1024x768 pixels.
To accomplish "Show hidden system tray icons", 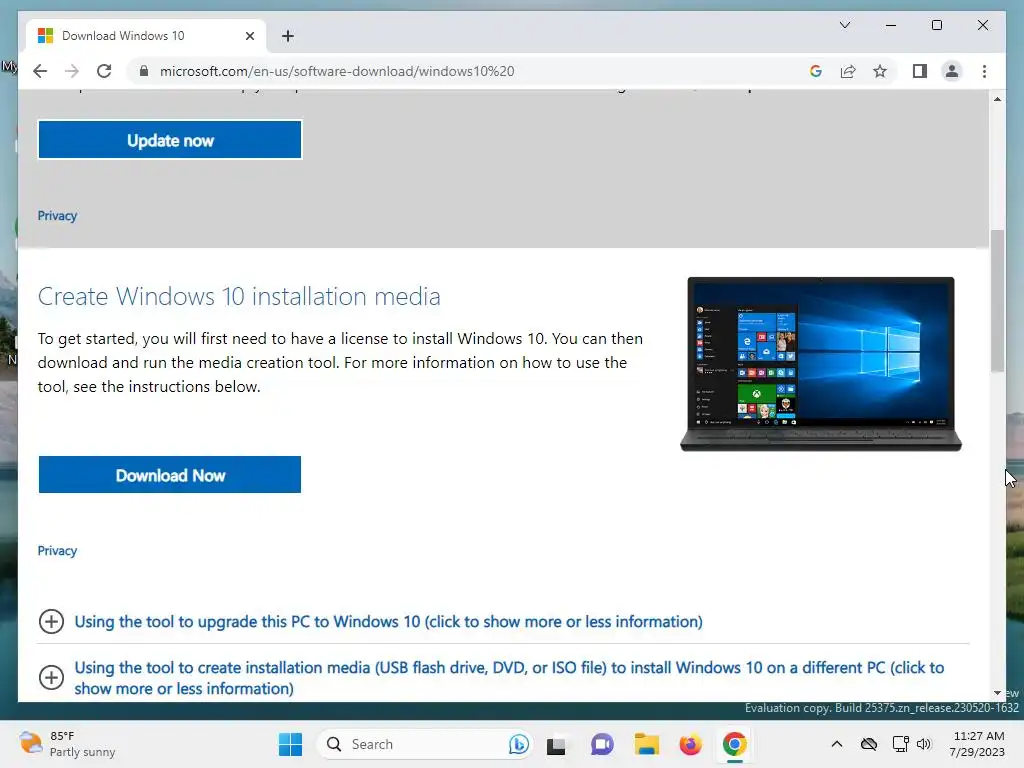I will point(837,744).
